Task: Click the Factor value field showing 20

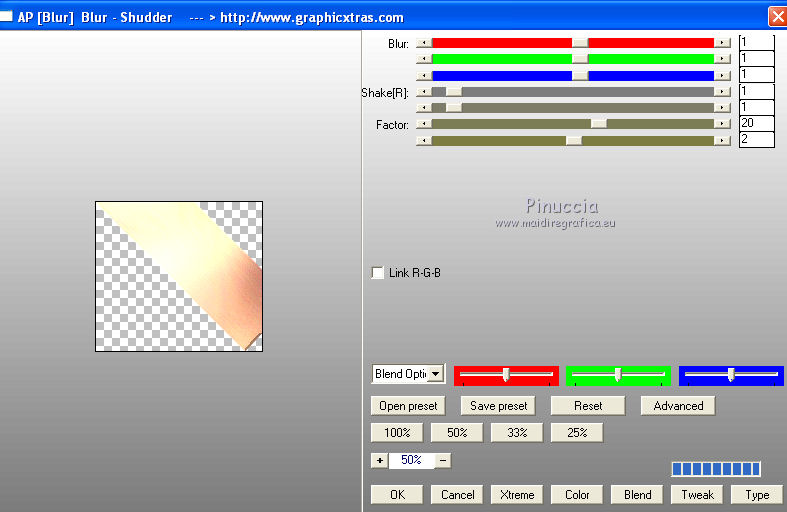Action: coord(756,123)
